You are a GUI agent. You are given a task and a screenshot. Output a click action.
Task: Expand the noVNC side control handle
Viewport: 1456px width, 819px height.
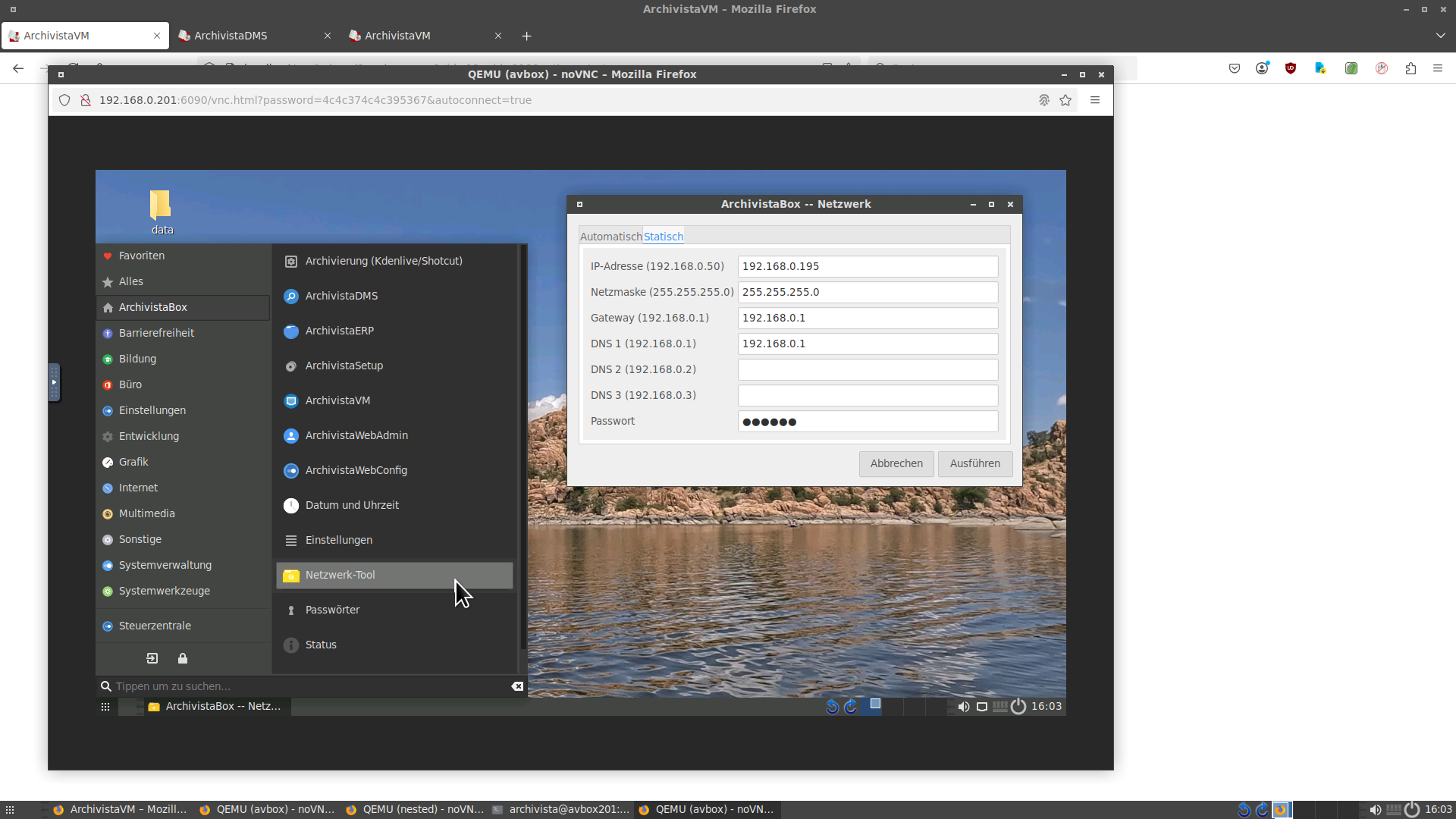(54, 382)
